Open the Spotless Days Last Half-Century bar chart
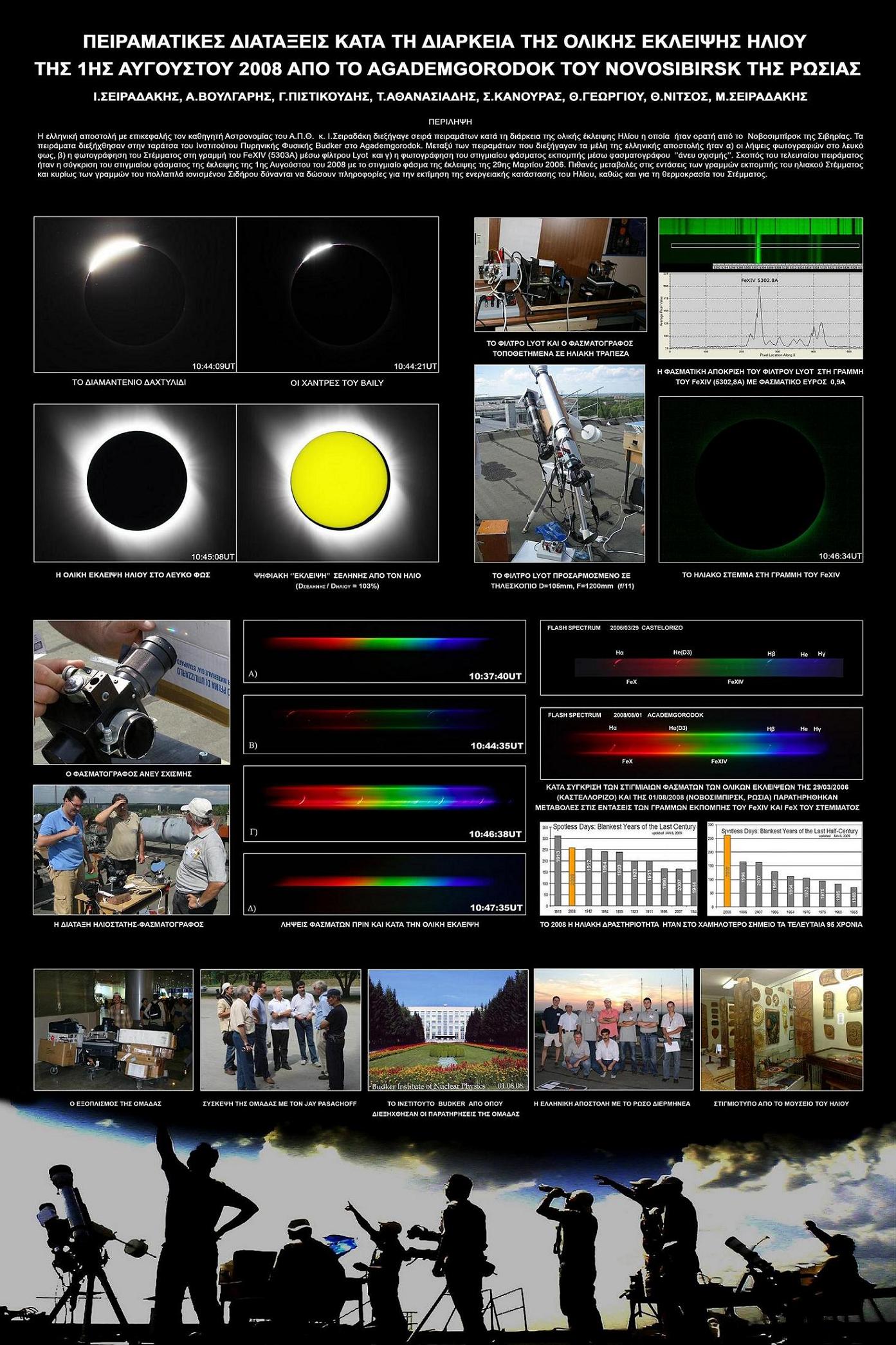Image resolution: width=896 pixels, height=1345 pixels. (784, 869)
